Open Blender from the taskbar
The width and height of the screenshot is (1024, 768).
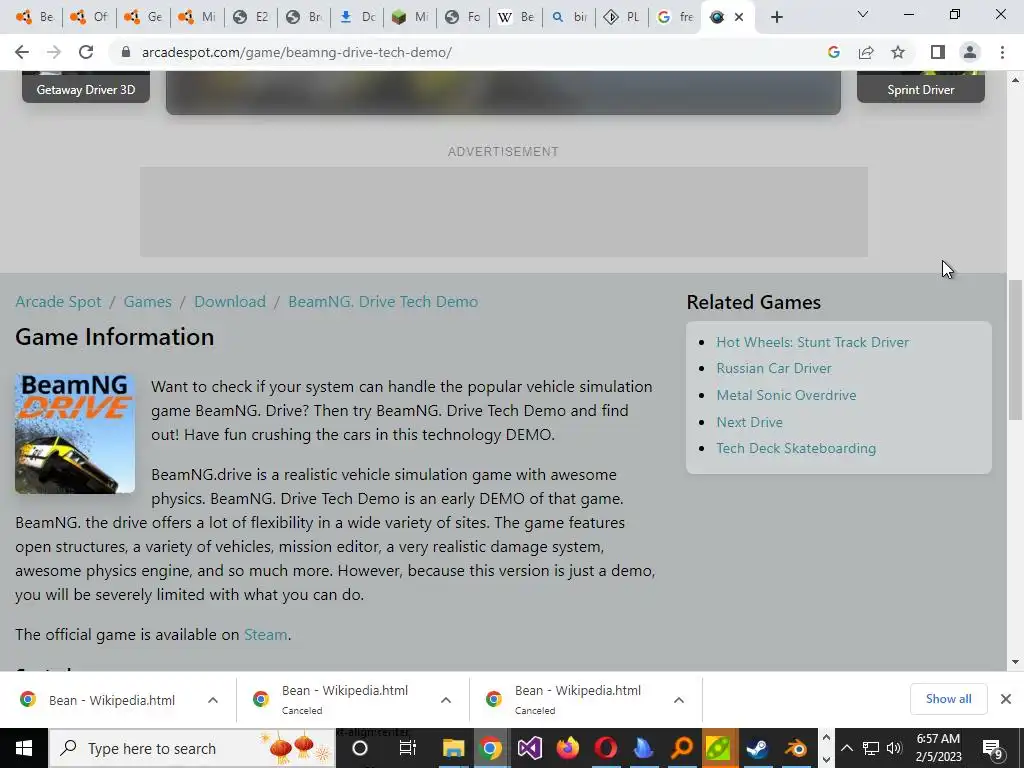click(795, 748)
